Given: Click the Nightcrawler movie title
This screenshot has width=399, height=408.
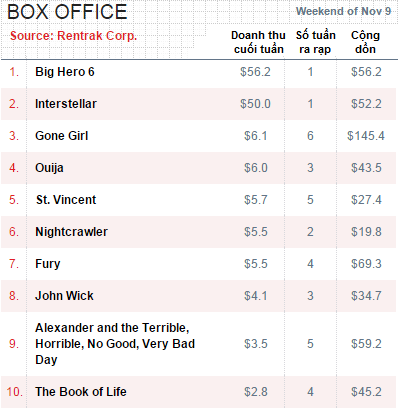Looking at the screenshot, I should tap(71, 232).
